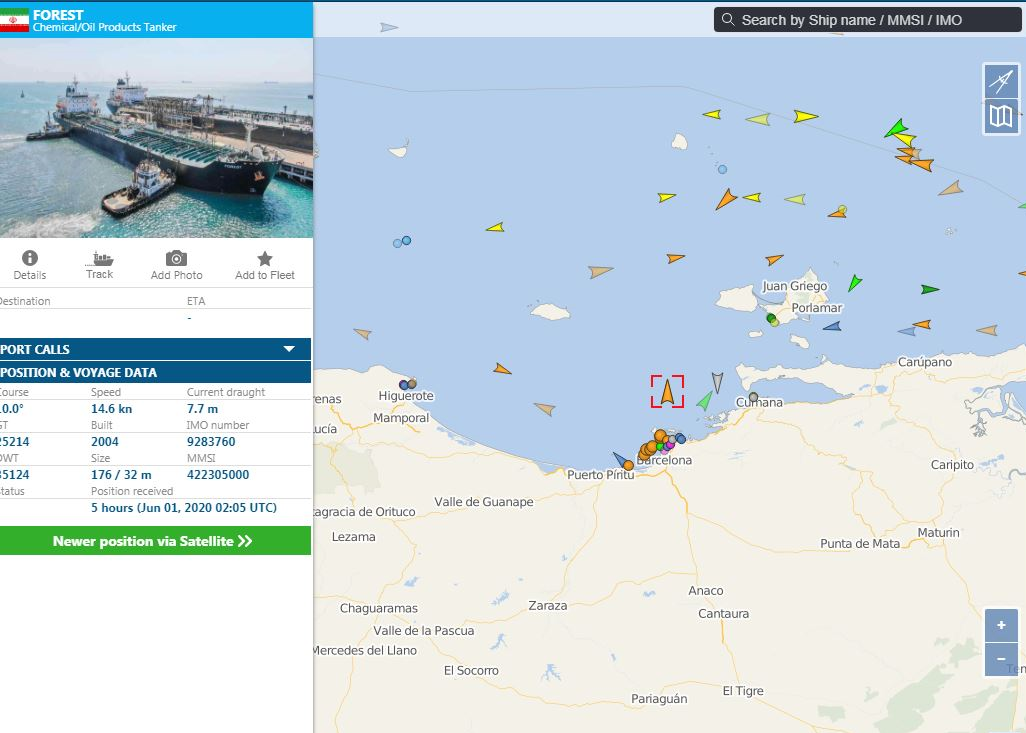Zoom out the map with minus button
Viewport: 1026px width, 733px height.
click(1001, 659)
